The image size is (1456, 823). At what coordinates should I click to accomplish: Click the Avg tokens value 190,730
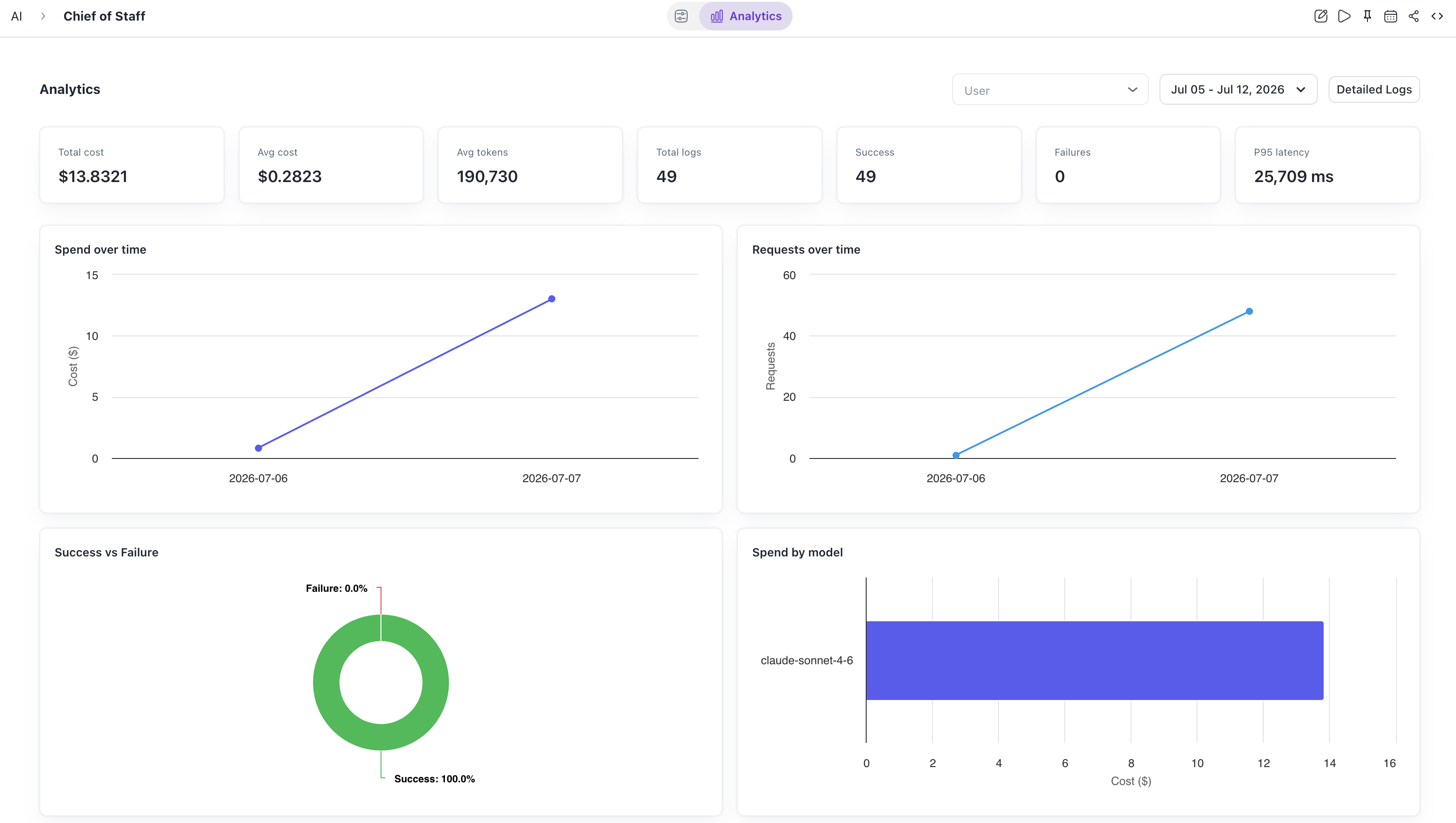(487, 176)
